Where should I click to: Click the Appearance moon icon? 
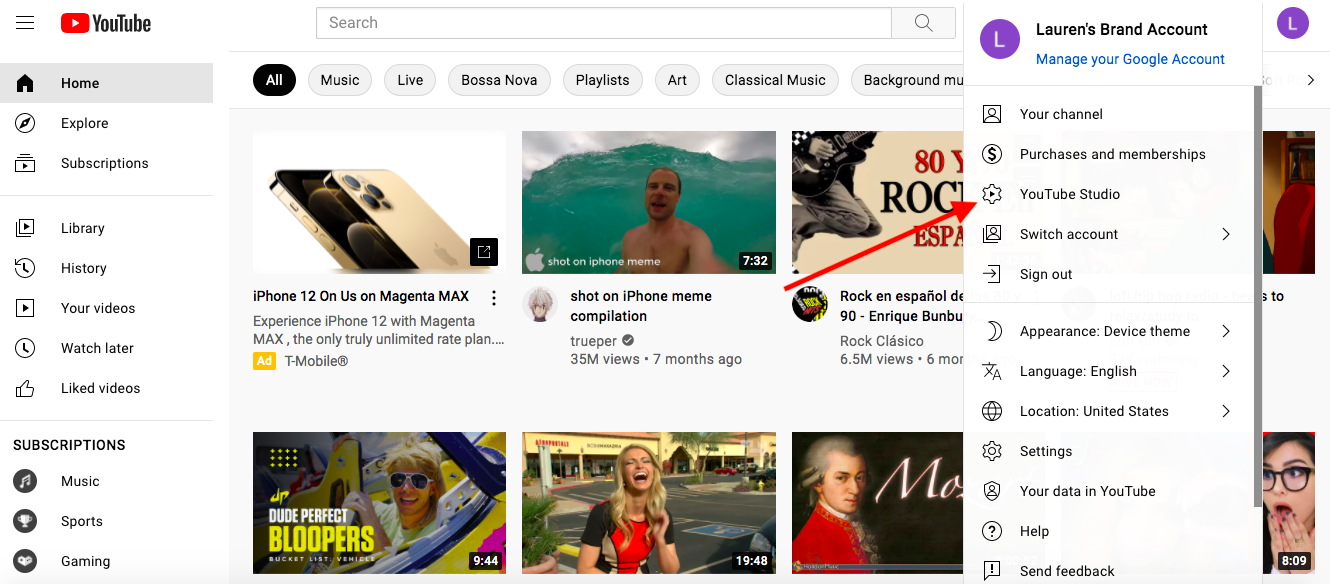pos(992,331)
